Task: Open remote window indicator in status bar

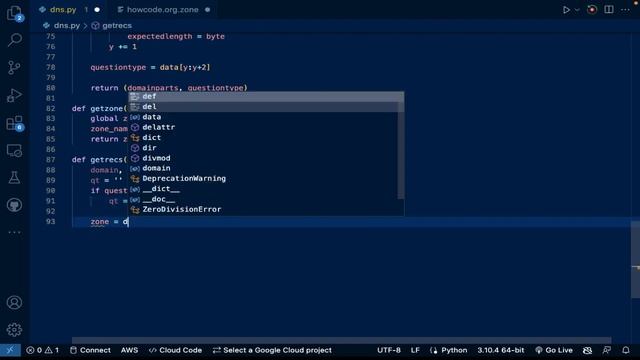Action: point(10,350)
